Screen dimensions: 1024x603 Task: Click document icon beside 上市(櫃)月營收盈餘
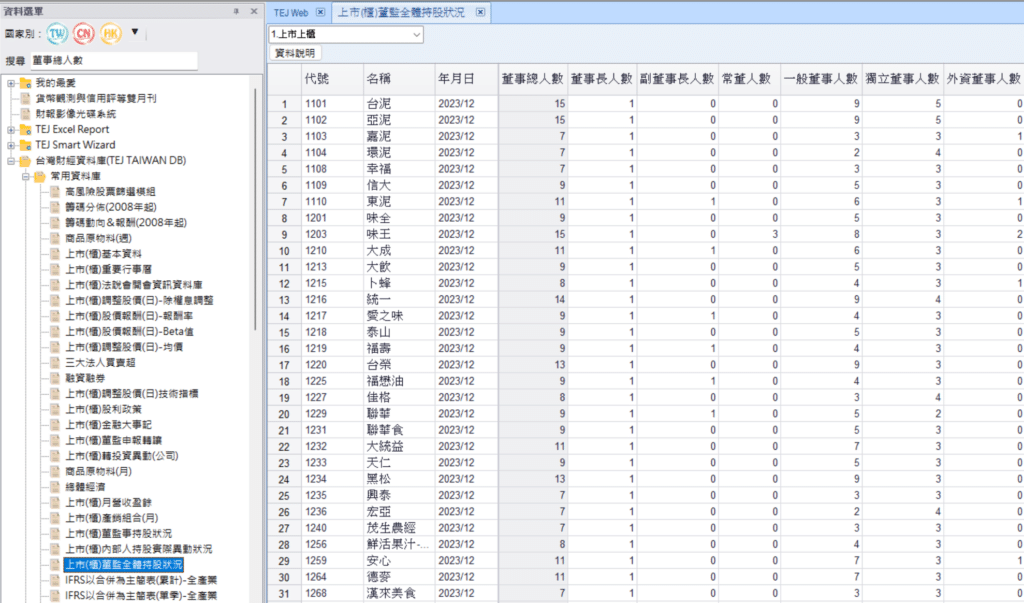(55, 503)
